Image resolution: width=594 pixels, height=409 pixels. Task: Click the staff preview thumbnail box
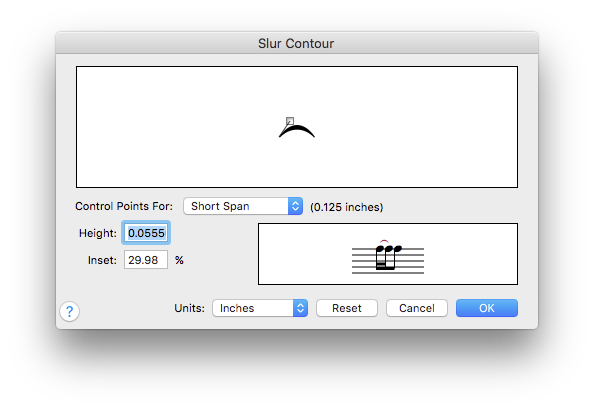pyautogui.click(x=388, y=254)
